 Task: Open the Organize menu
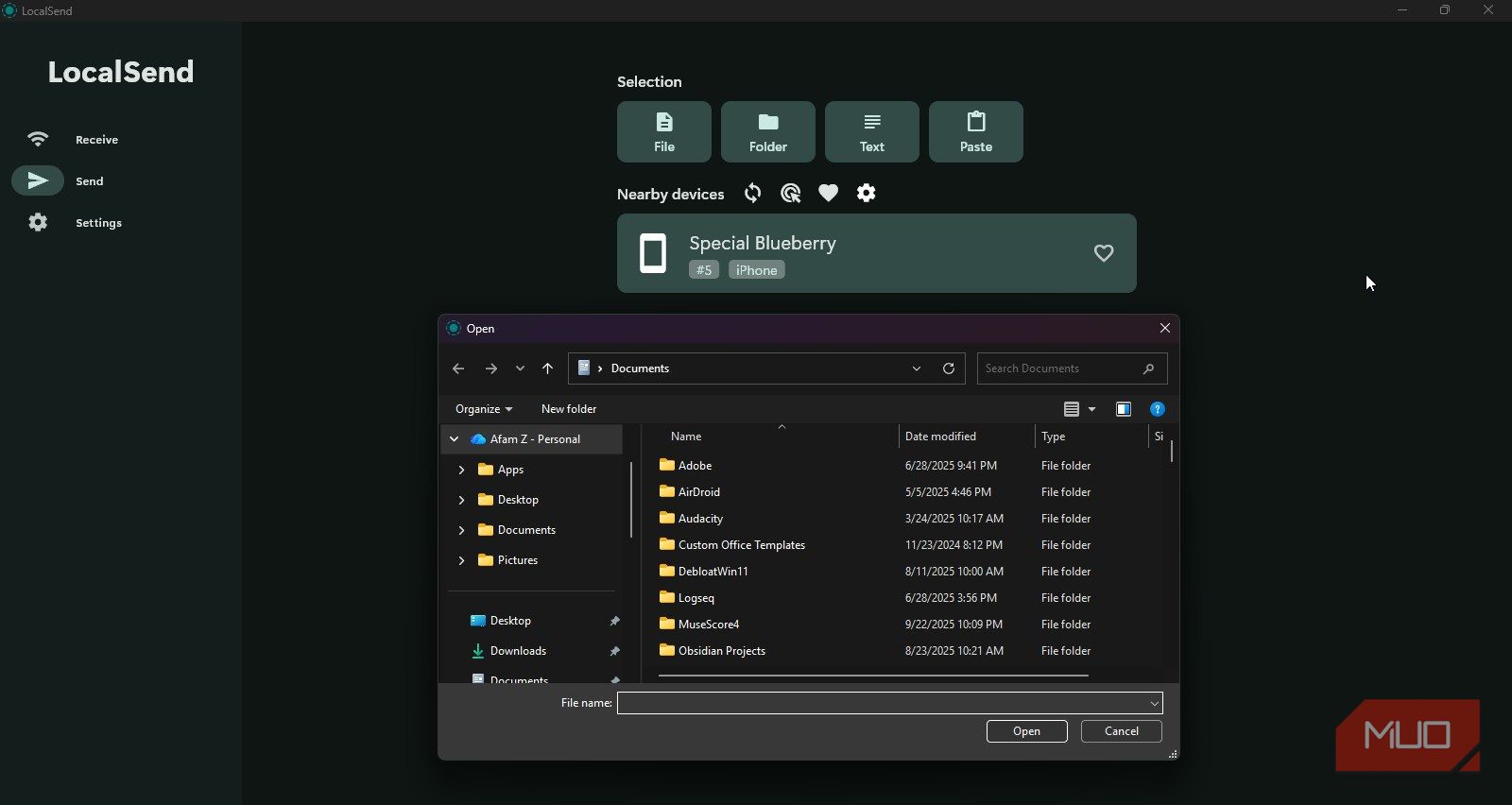coord(484,409)
